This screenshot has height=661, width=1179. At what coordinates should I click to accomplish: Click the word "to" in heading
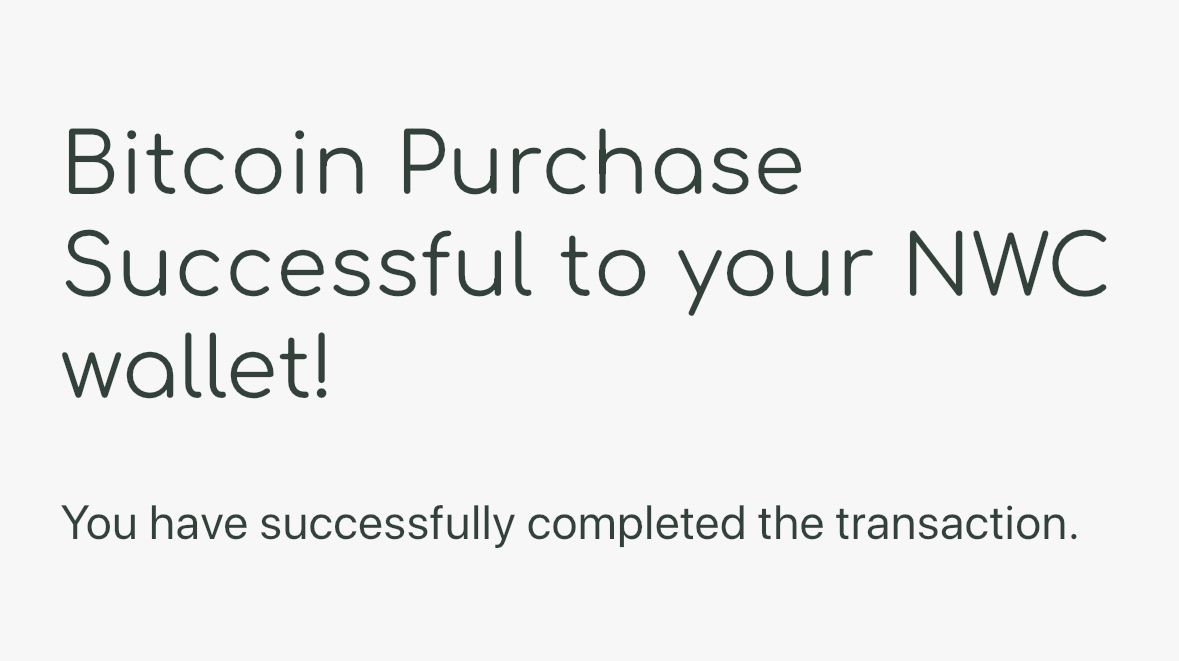(603, 267)
